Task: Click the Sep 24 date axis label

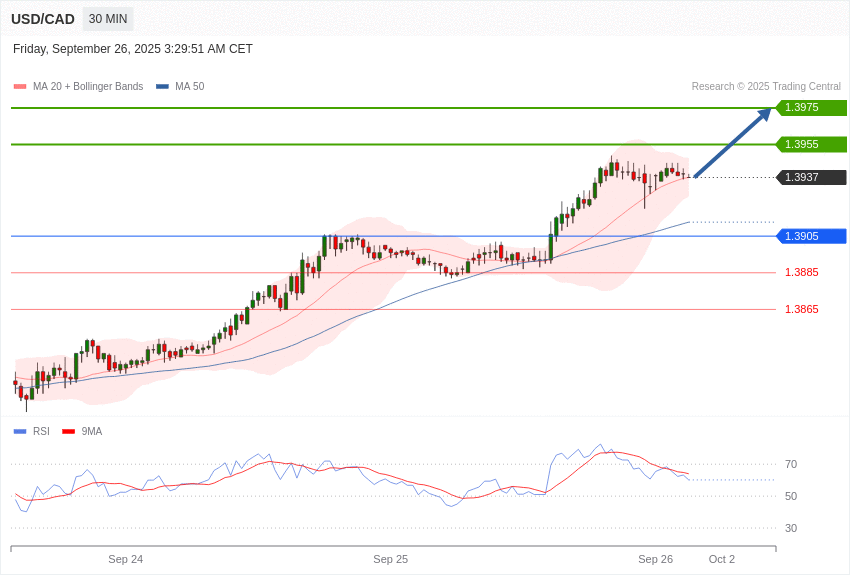Action: pos(126,559)
